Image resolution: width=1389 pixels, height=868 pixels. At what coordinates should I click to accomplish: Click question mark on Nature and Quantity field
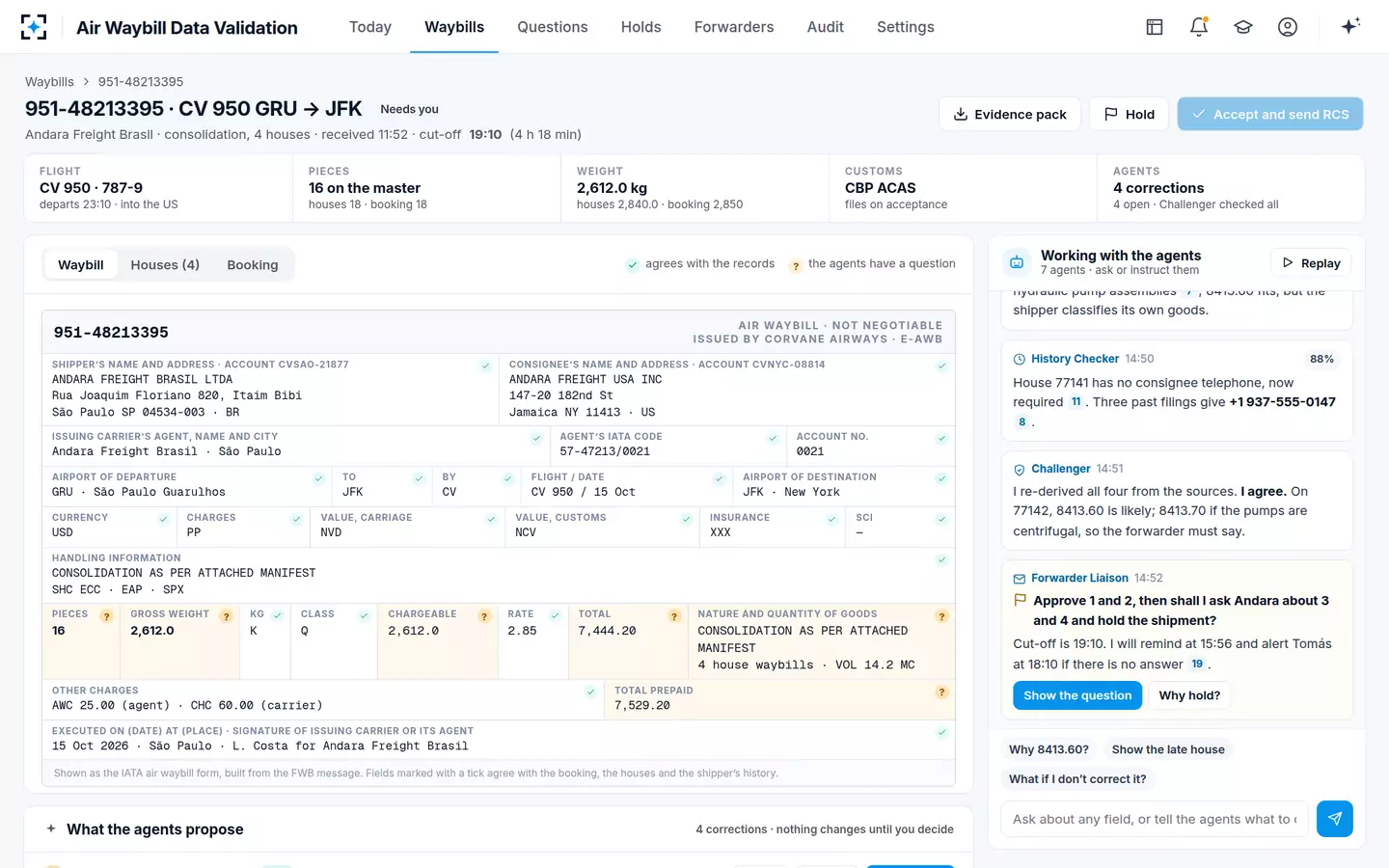[x=942, y=616]
